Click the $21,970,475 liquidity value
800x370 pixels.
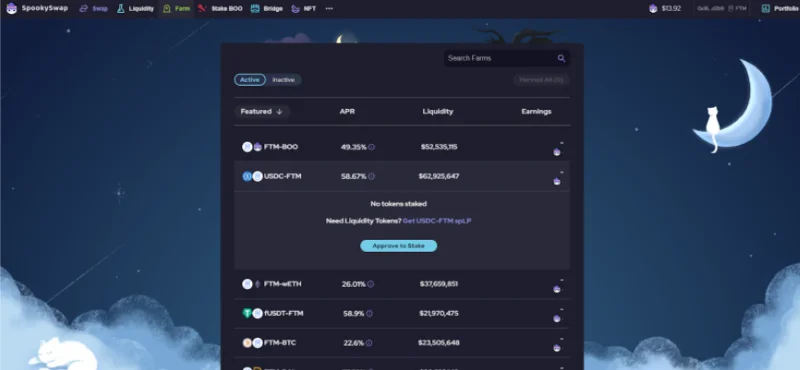tap(439, 313)
